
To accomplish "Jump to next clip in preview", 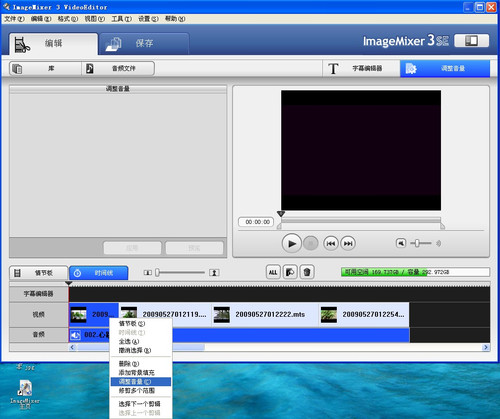I will [348, 244].
